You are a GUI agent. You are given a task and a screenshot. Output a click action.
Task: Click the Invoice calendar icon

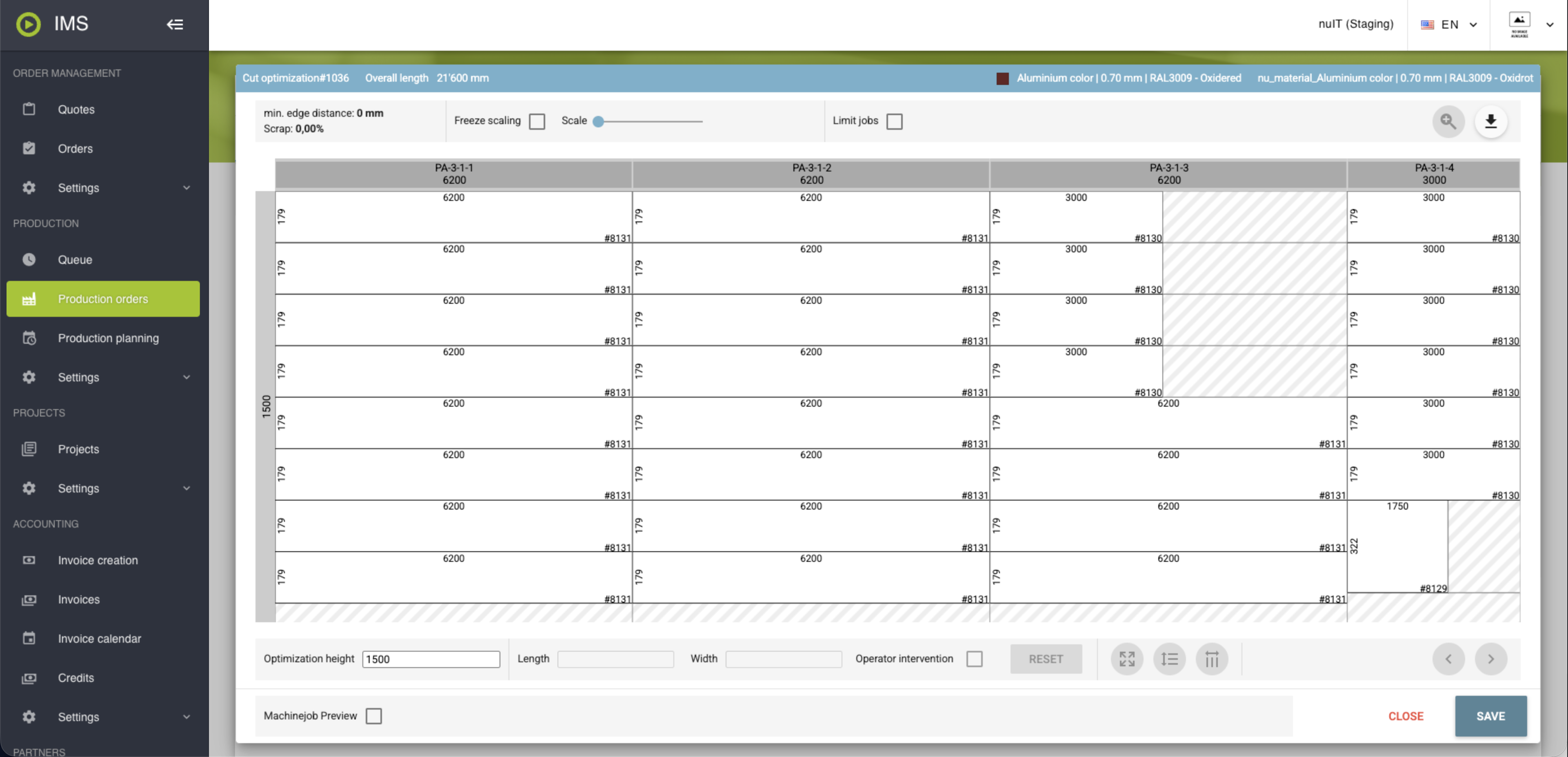[29, 638]
